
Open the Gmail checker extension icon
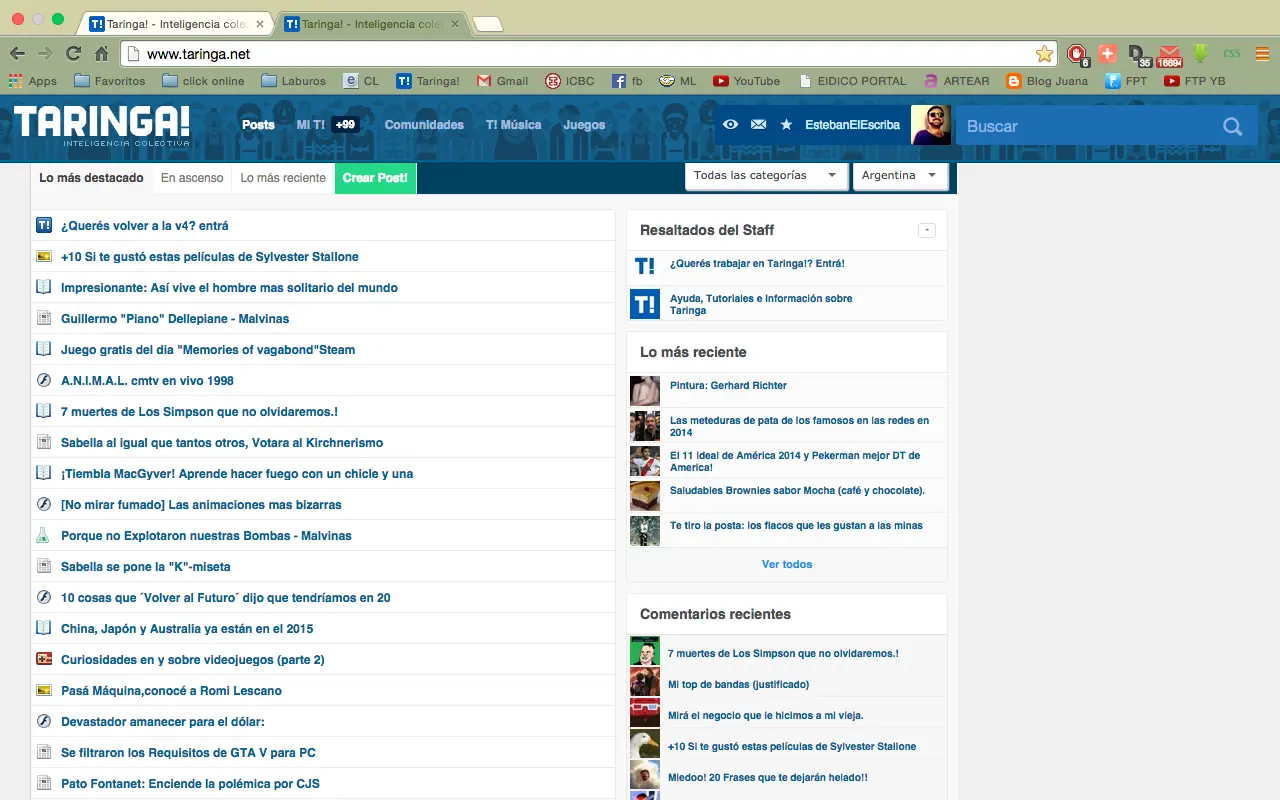pyautogui.click(x=1169, y=55)
